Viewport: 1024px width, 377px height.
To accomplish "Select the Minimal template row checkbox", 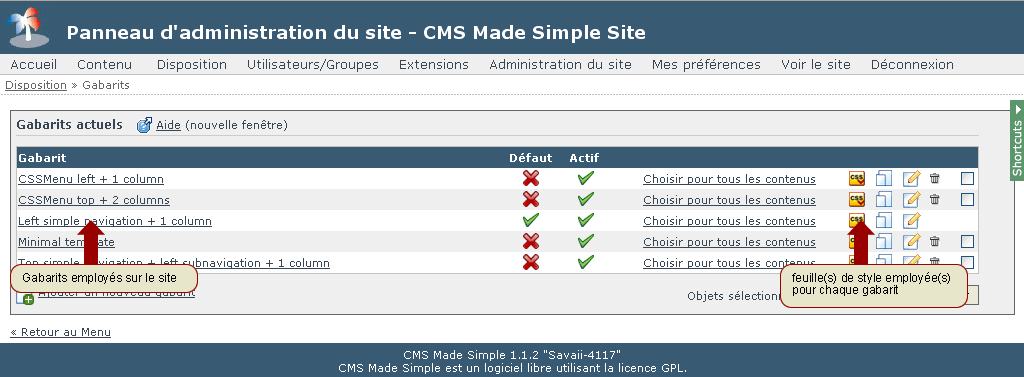I will click(968, 241).
